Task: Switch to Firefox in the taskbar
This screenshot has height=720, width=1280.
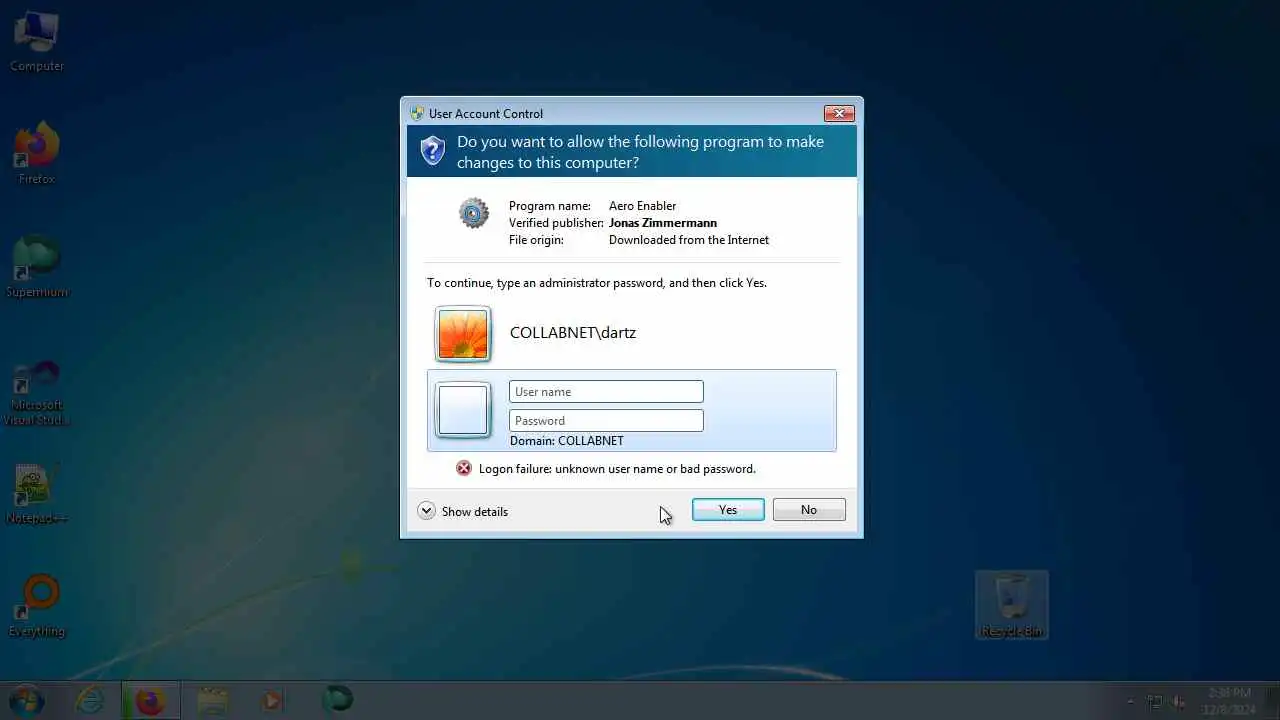Action: click(151, 700)
